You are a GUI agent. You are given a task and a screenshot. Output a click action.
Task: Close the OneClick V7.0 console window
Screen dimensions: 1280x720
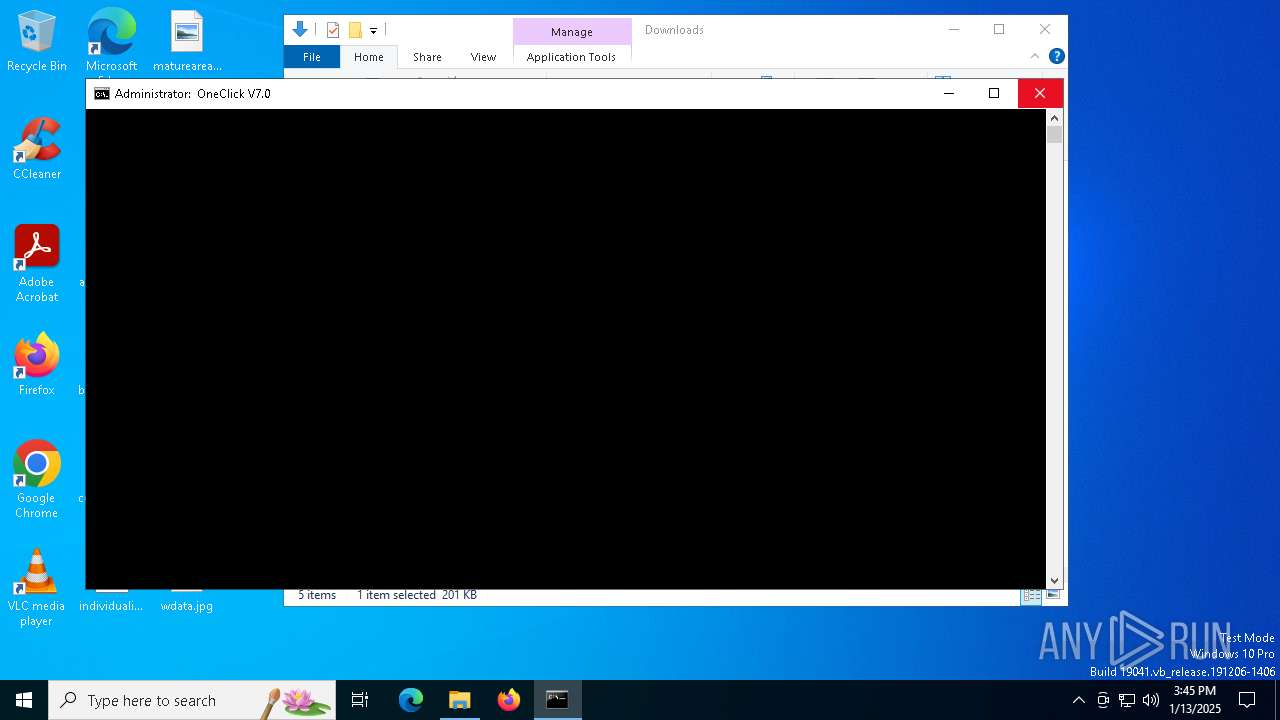[1040, 94]
